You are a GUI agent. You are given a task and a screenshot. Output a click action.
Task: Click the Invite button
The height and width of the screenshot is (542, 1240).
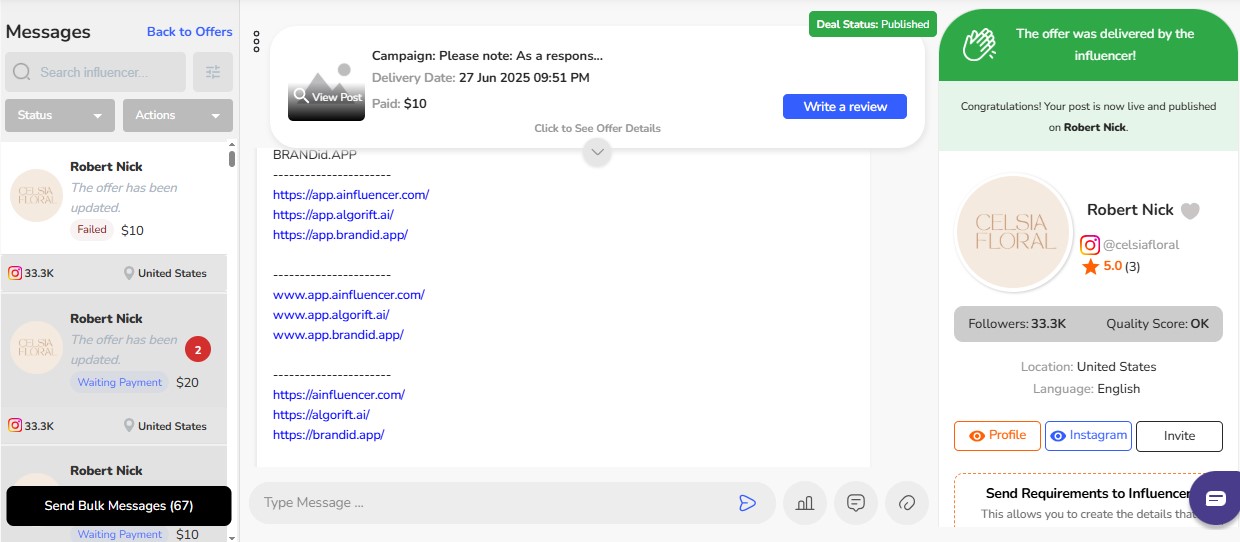coord(1179,436)
